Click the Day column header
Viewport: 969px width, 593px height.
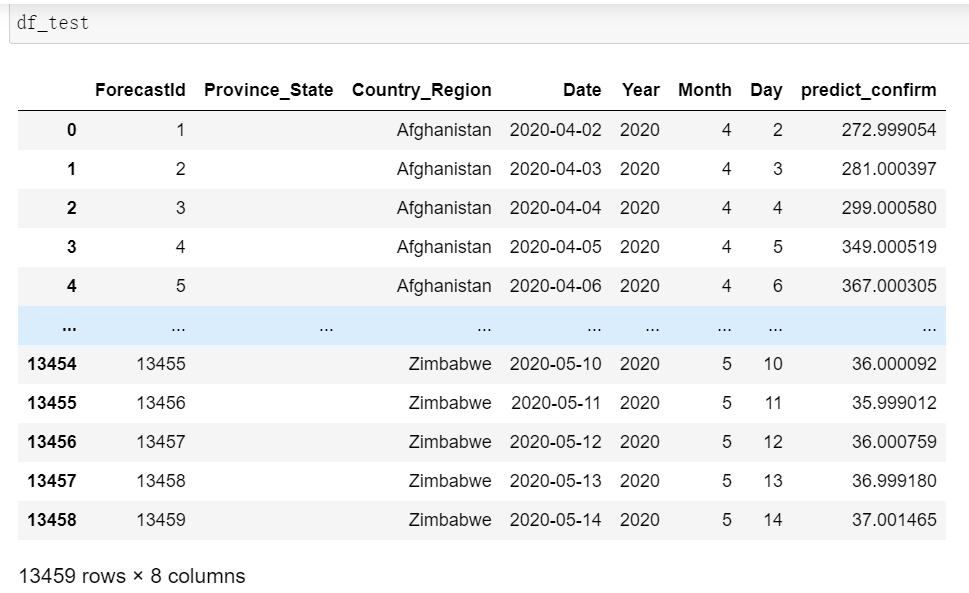click(x=766, y=90)
